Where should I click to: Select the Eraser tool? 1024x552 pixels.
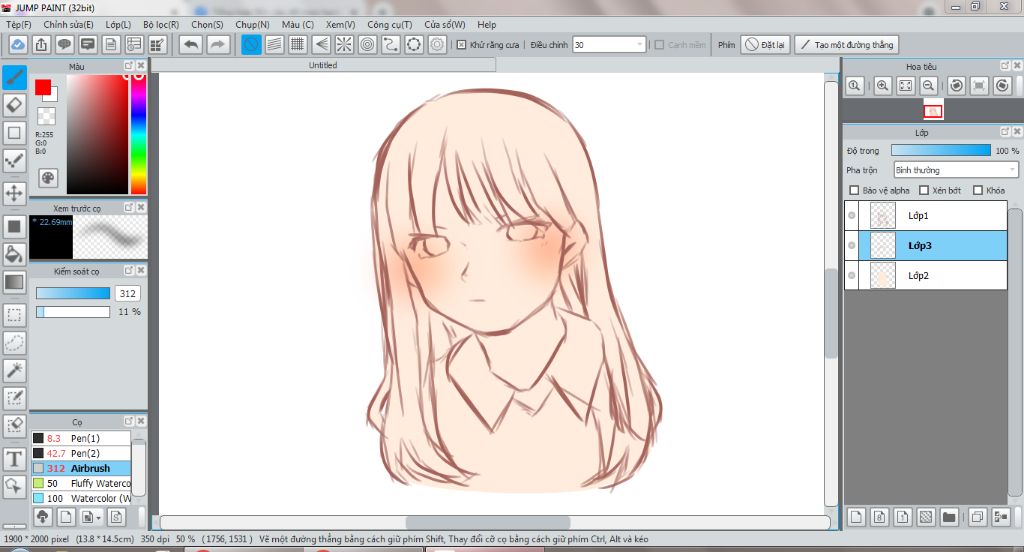[14, 105]
